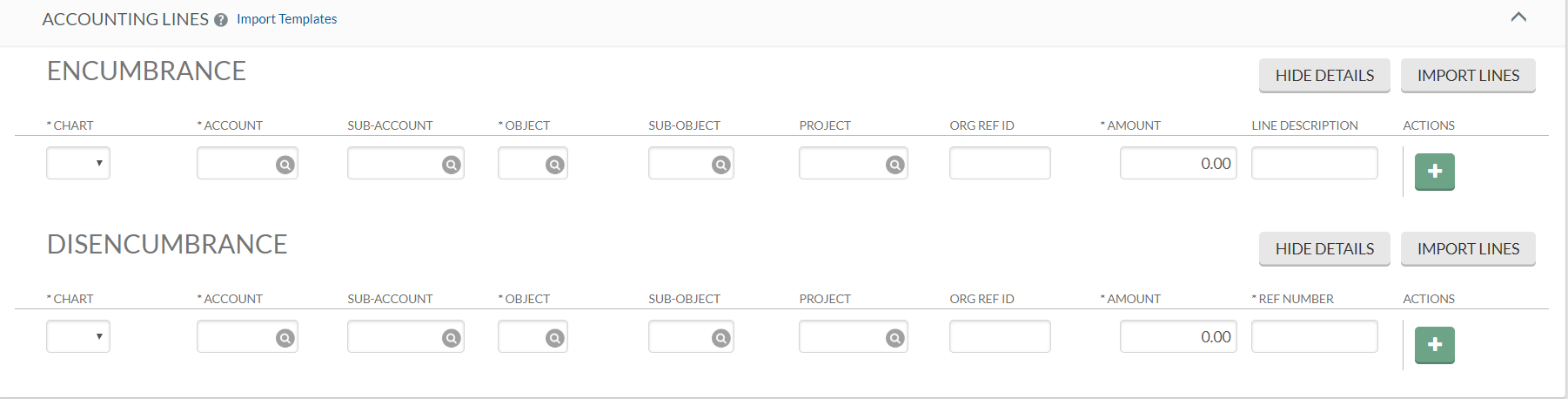This screenshot has width=1568, height=399.
Task: Click Encumbrance Import Lines button
Action: pos(1468,76)
